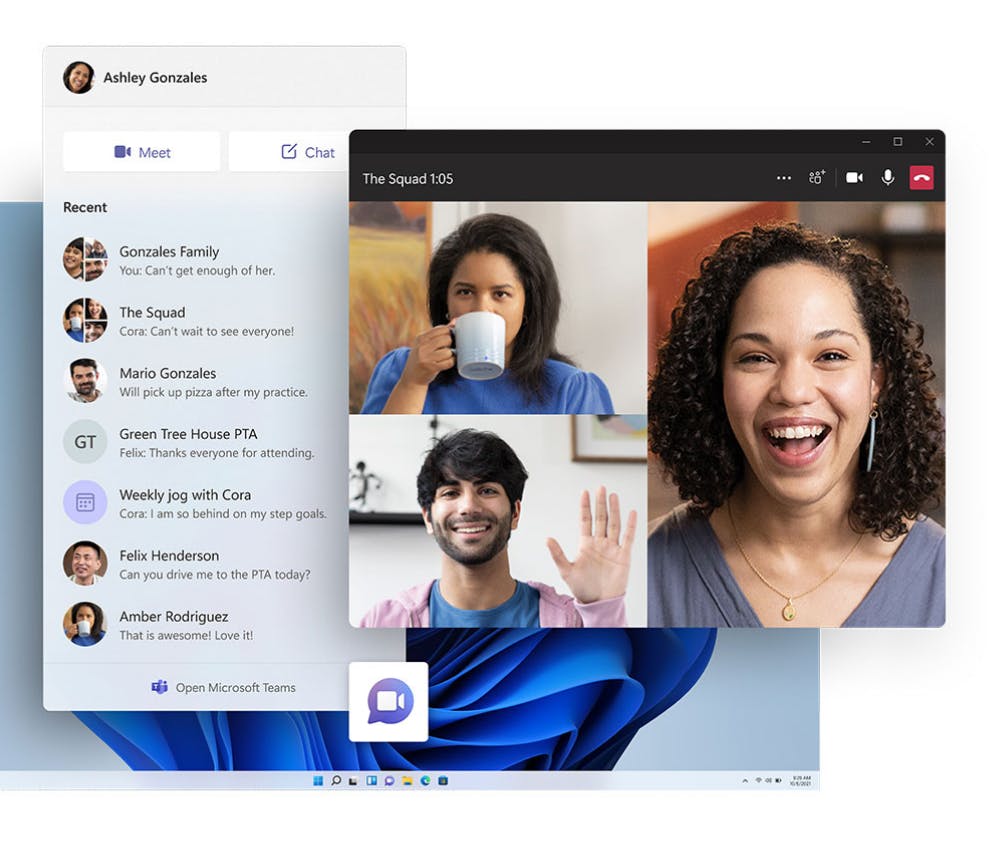Open Widgets from the taskbar
Viewport: 995px width, 845px height.
[372, 780]
